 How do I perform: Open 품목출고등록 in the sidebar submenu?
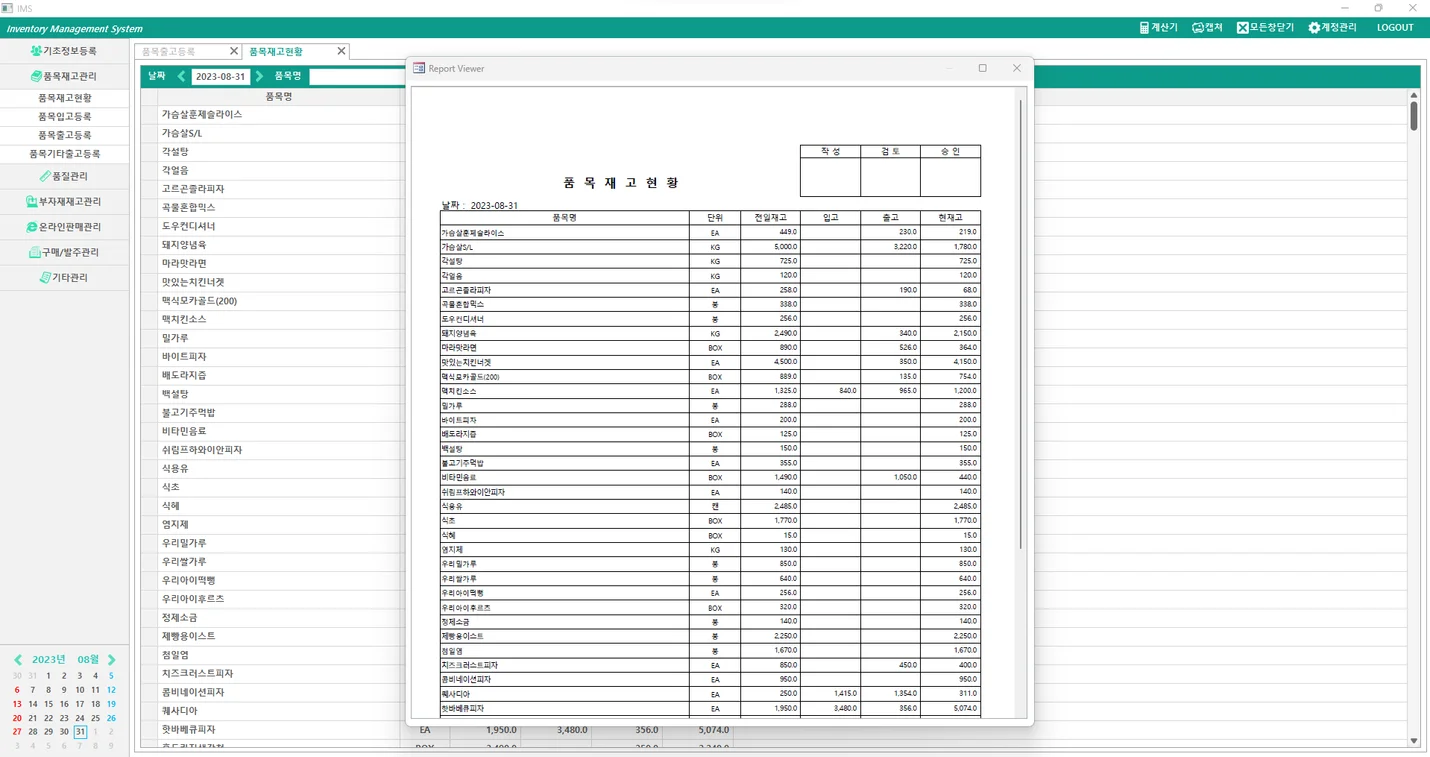64,135
